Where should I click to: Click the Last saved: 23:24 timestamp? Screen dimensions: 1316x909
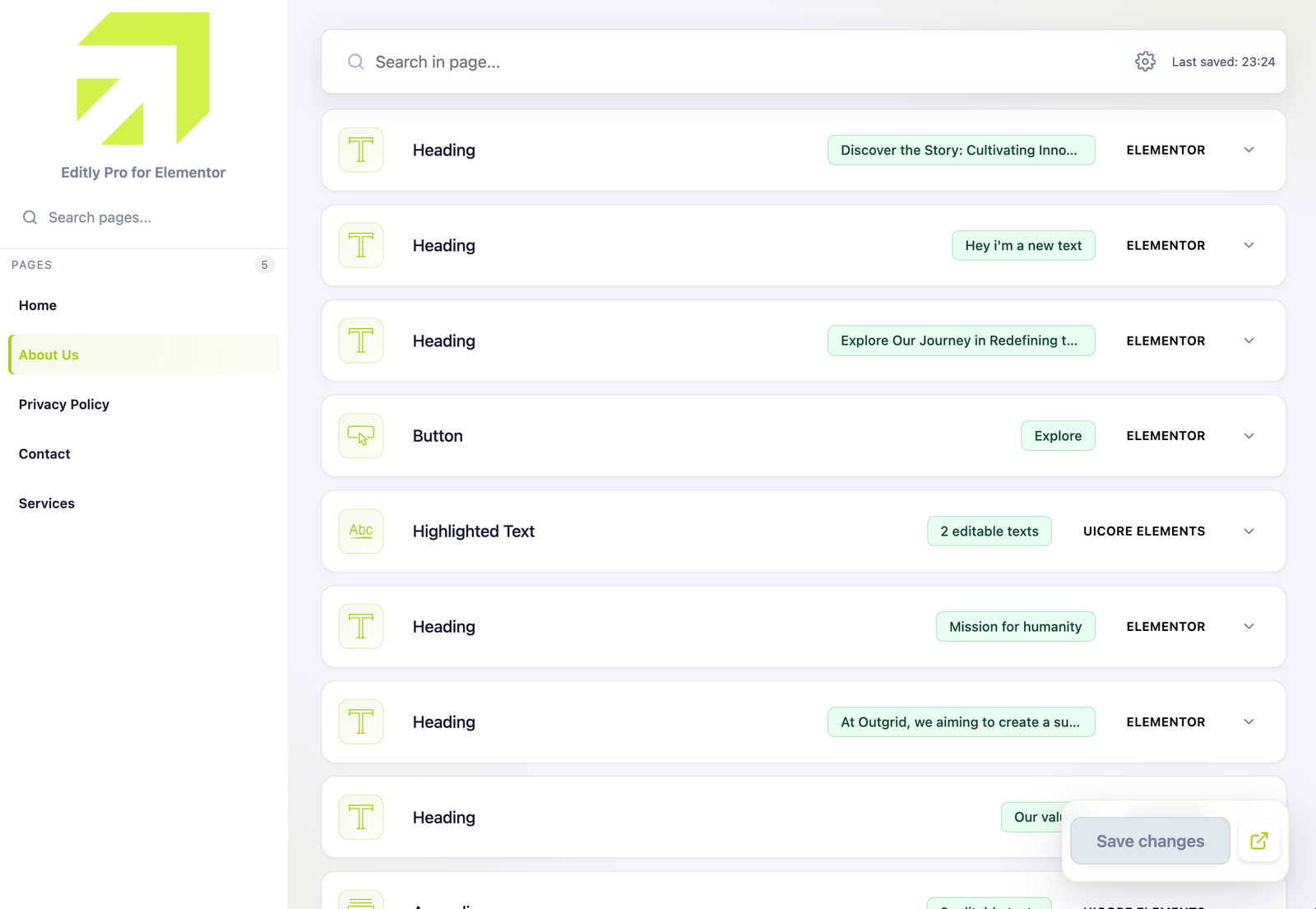[1223, 62]
